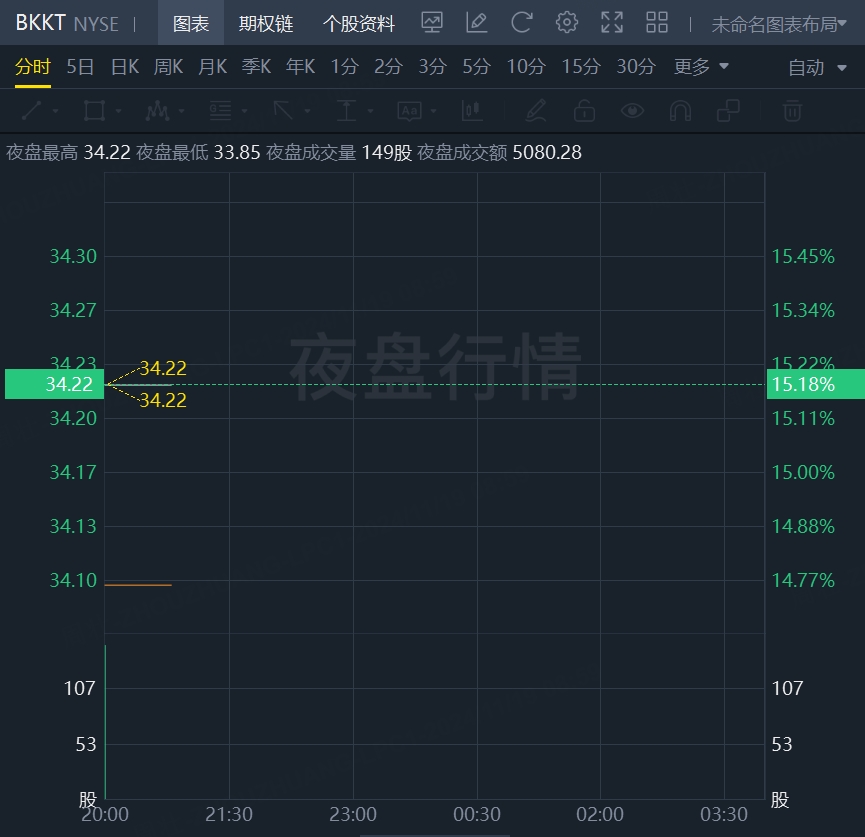Expand rectangle shape tool options
865x837 pixels.
pos(119,111)
